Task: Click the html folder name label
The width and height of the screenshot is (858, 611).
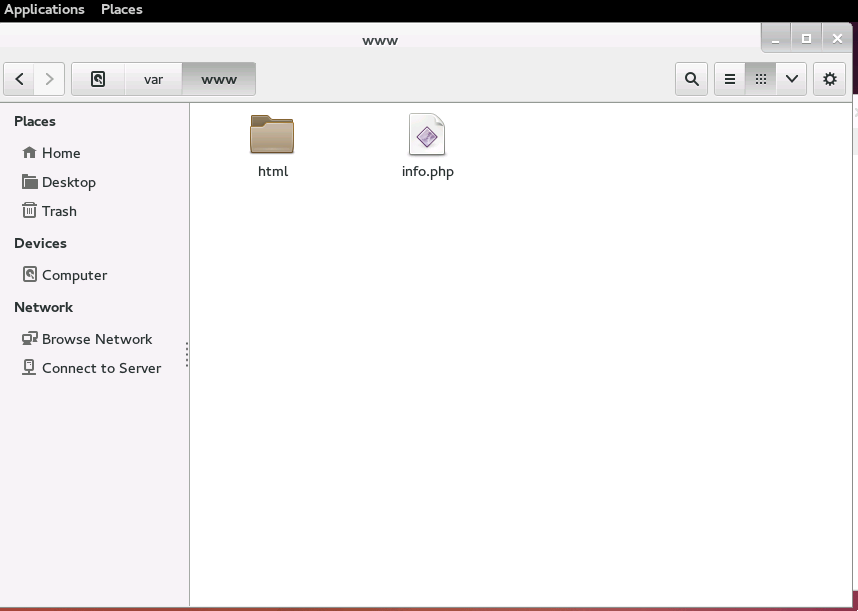Action: coord(273,171)
